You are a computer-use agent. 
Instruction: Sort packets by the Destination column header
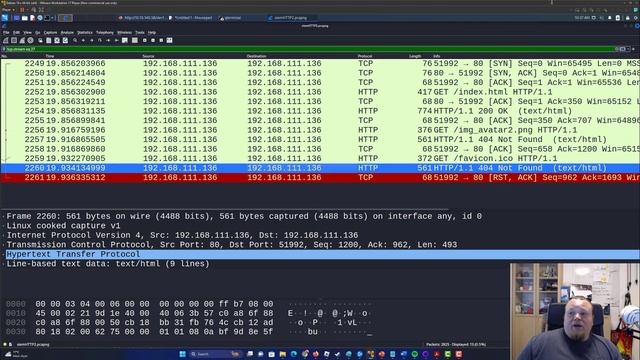point(256,56)
